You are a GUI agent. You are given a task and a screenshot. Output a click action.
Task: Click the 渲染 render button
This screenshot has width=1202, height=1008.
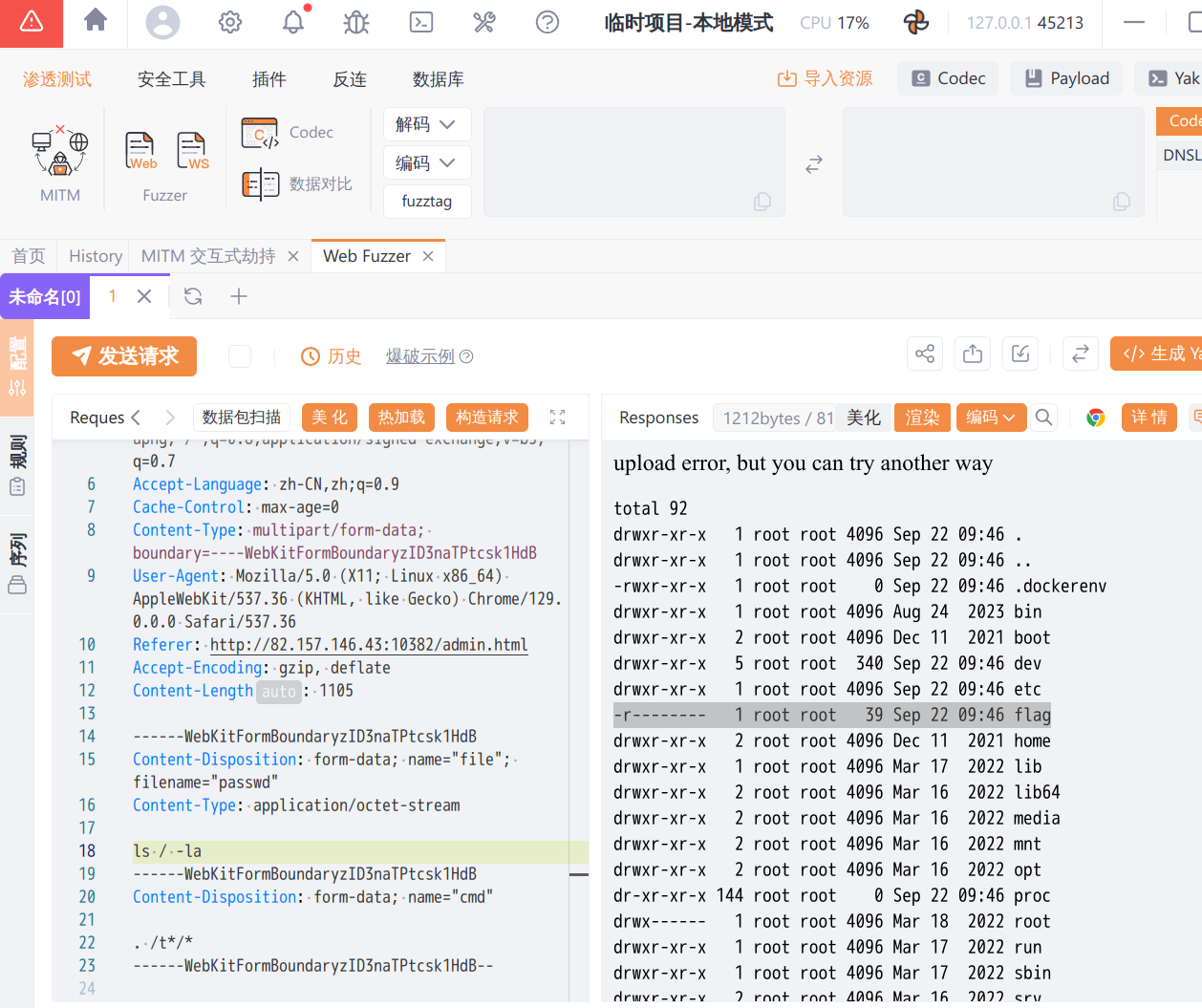[922, 418]
